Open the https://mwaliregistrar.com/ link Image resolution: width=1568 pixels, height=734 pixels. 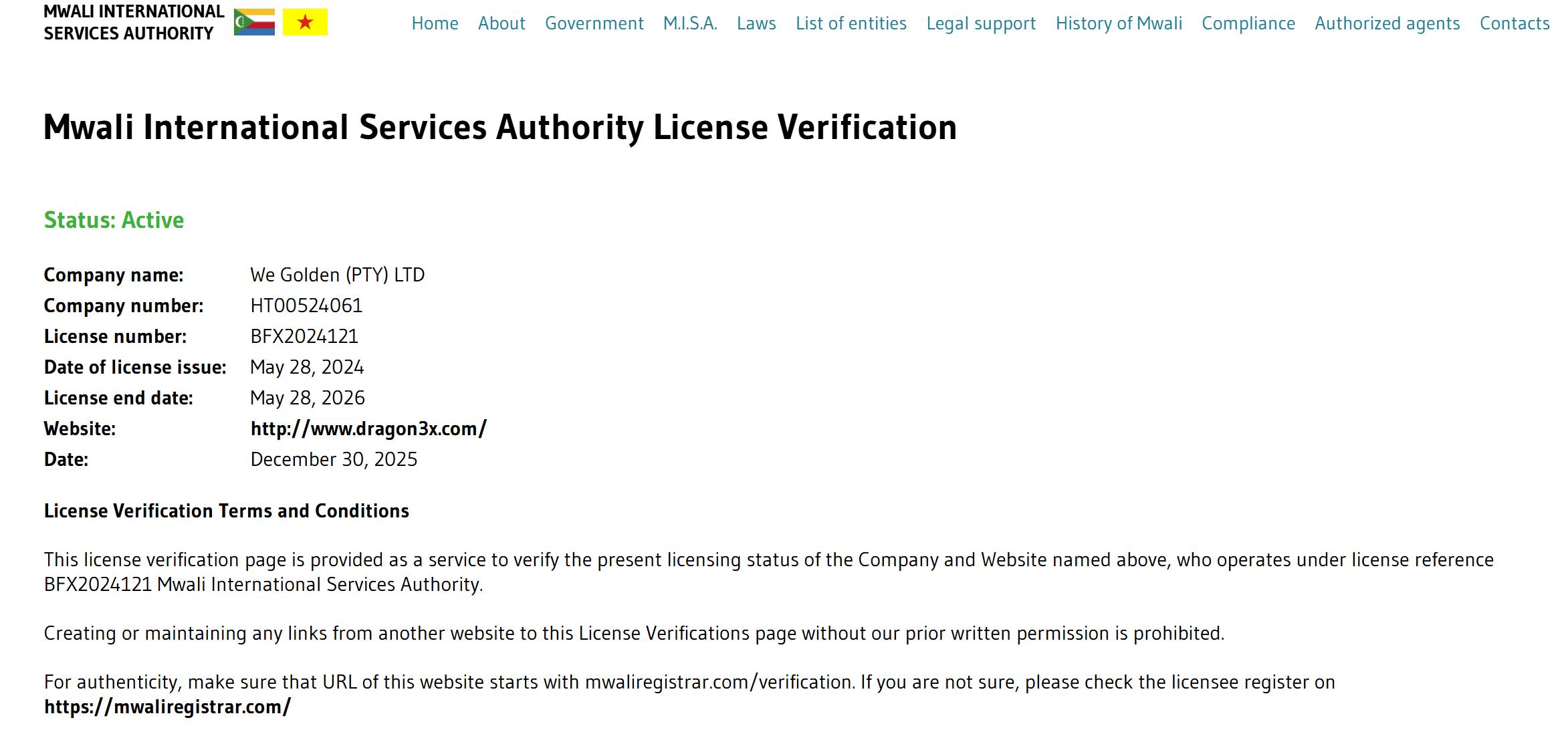coord(167,707)
